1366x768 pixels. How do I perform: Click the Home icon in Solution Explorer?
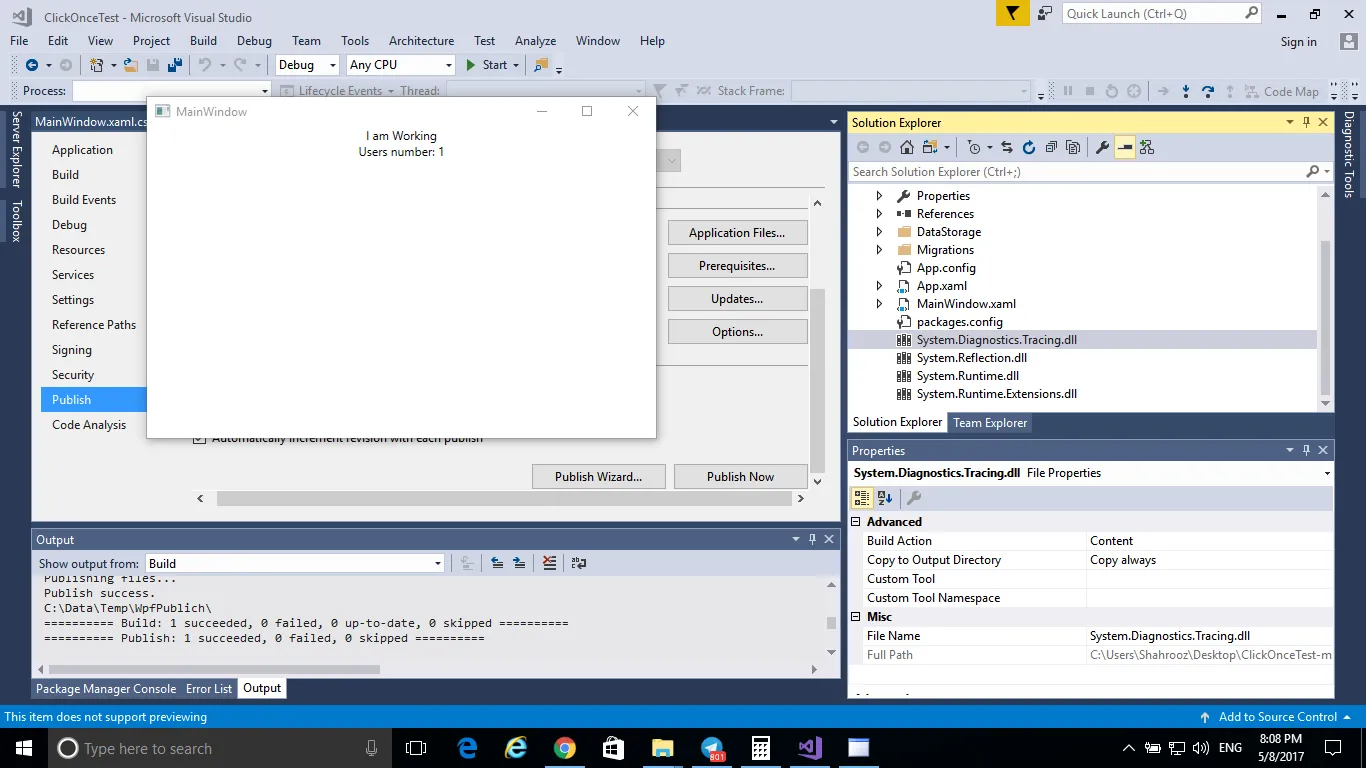pyautogui.click(x=907, y=147)
